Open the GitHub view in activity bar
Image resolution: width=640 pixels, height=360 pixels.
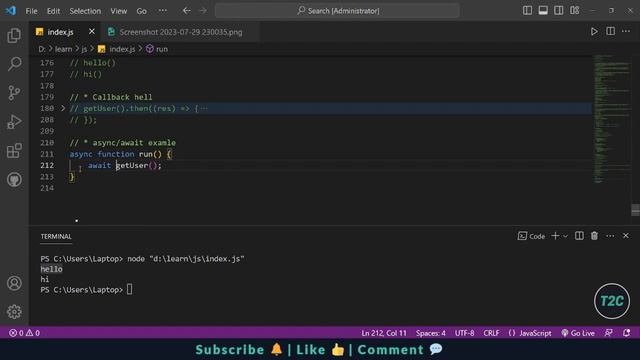click(14, 180)
